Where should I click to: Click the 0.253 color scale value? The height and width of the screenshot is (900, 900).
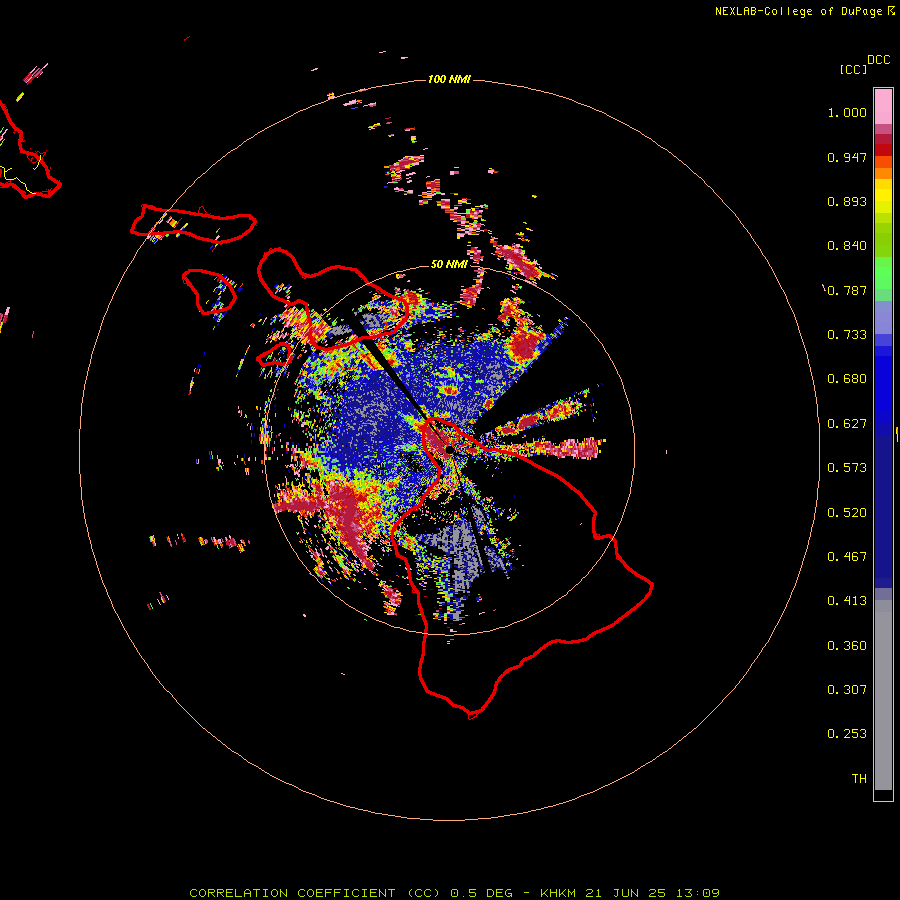coord(847,734)
